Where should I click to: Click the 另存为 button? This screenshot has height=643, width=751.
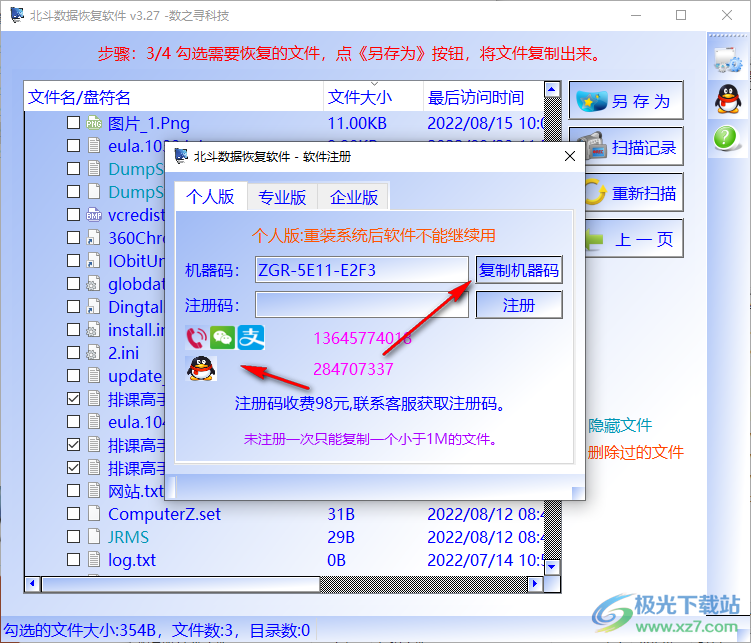(626, 101)
